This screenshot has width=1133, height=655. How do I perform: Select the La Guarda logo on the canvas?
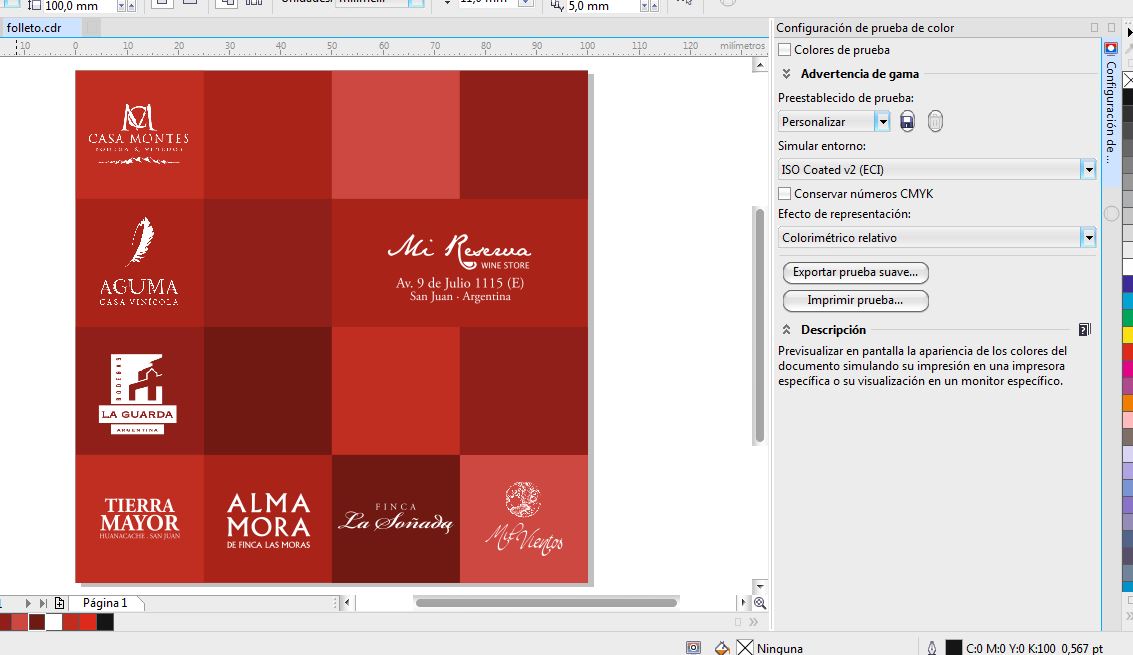[137, 394]
